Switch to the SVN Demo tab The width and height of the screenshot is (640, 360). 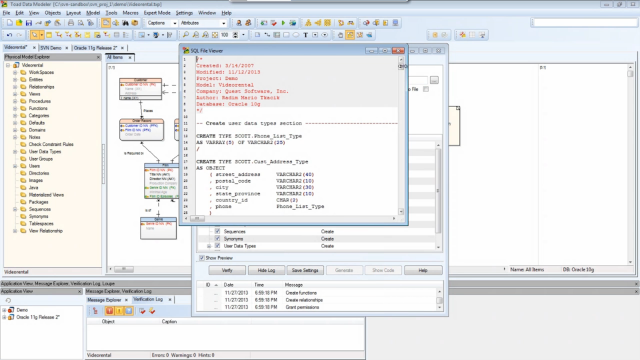[x=51, y=48]
